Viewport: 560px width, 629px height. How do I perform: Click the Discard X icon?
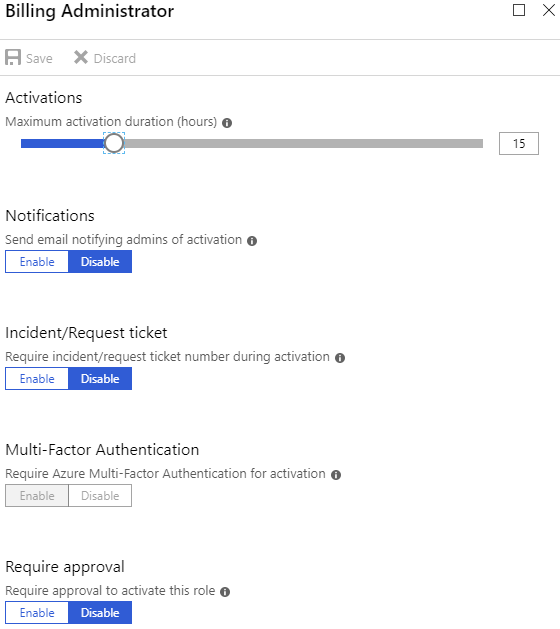[x=81, y=57]
